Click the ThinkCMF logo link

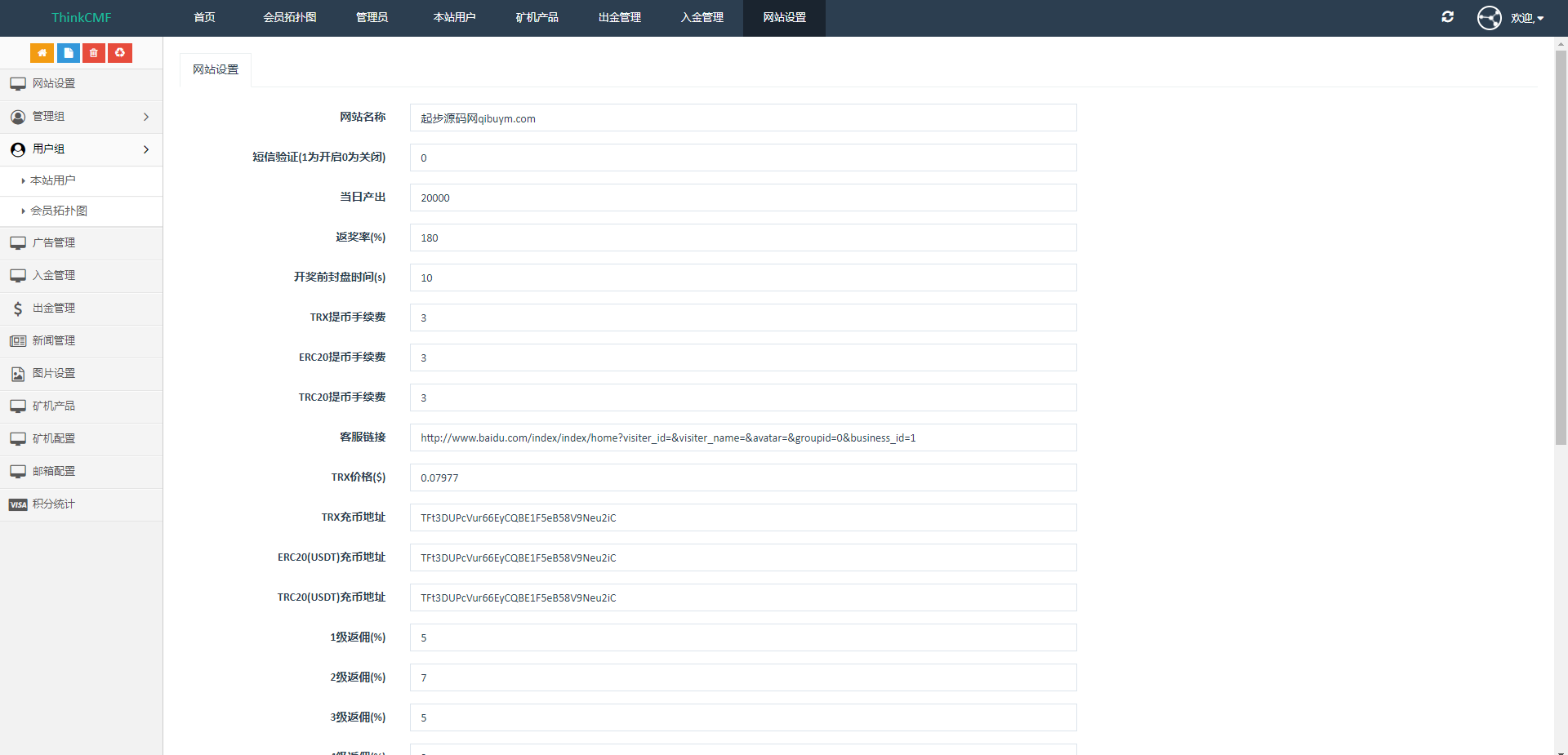pyautogui.click(x=81, y=18)
